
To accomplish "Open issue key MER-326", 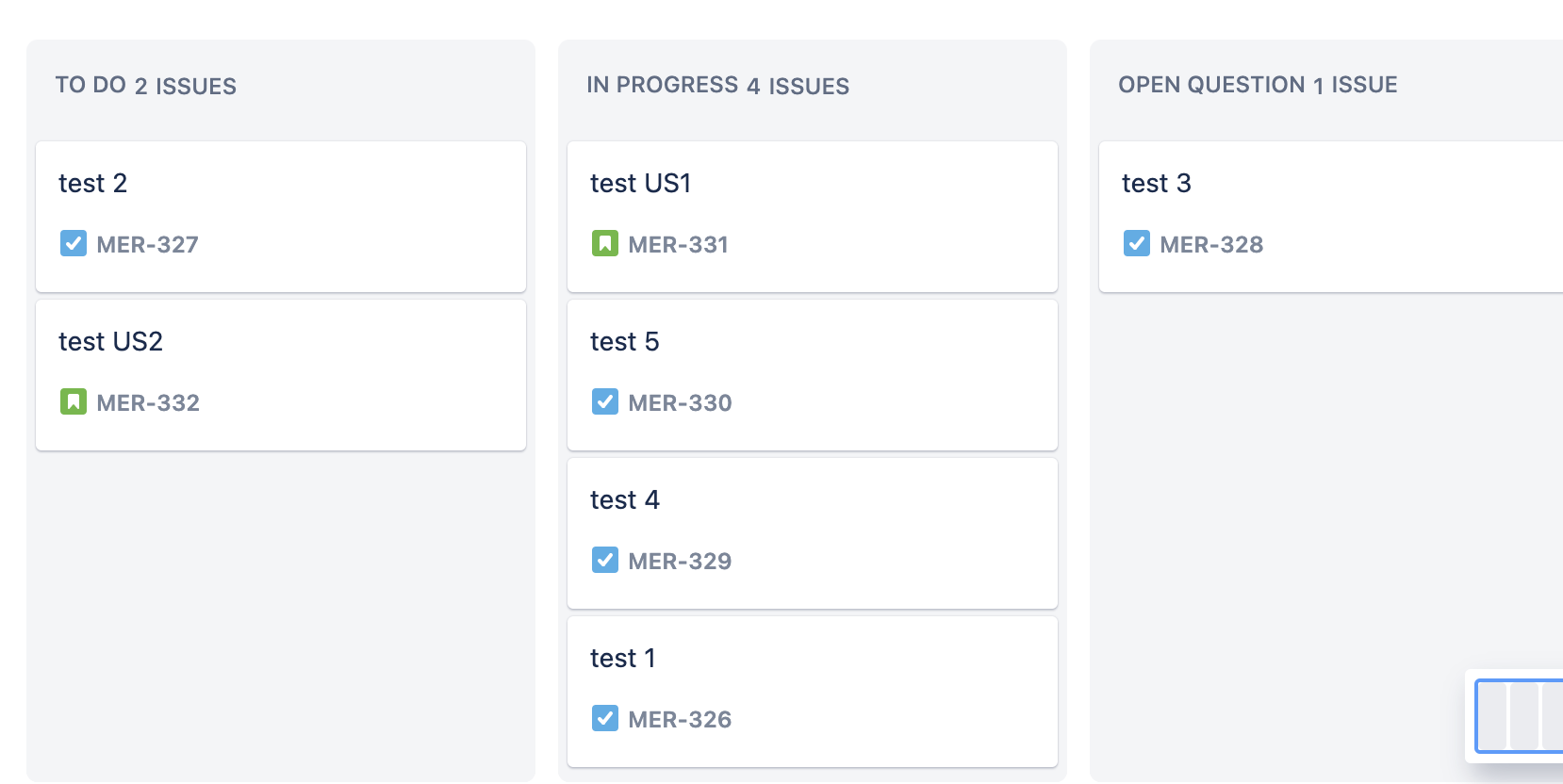I will pos(680,720).
